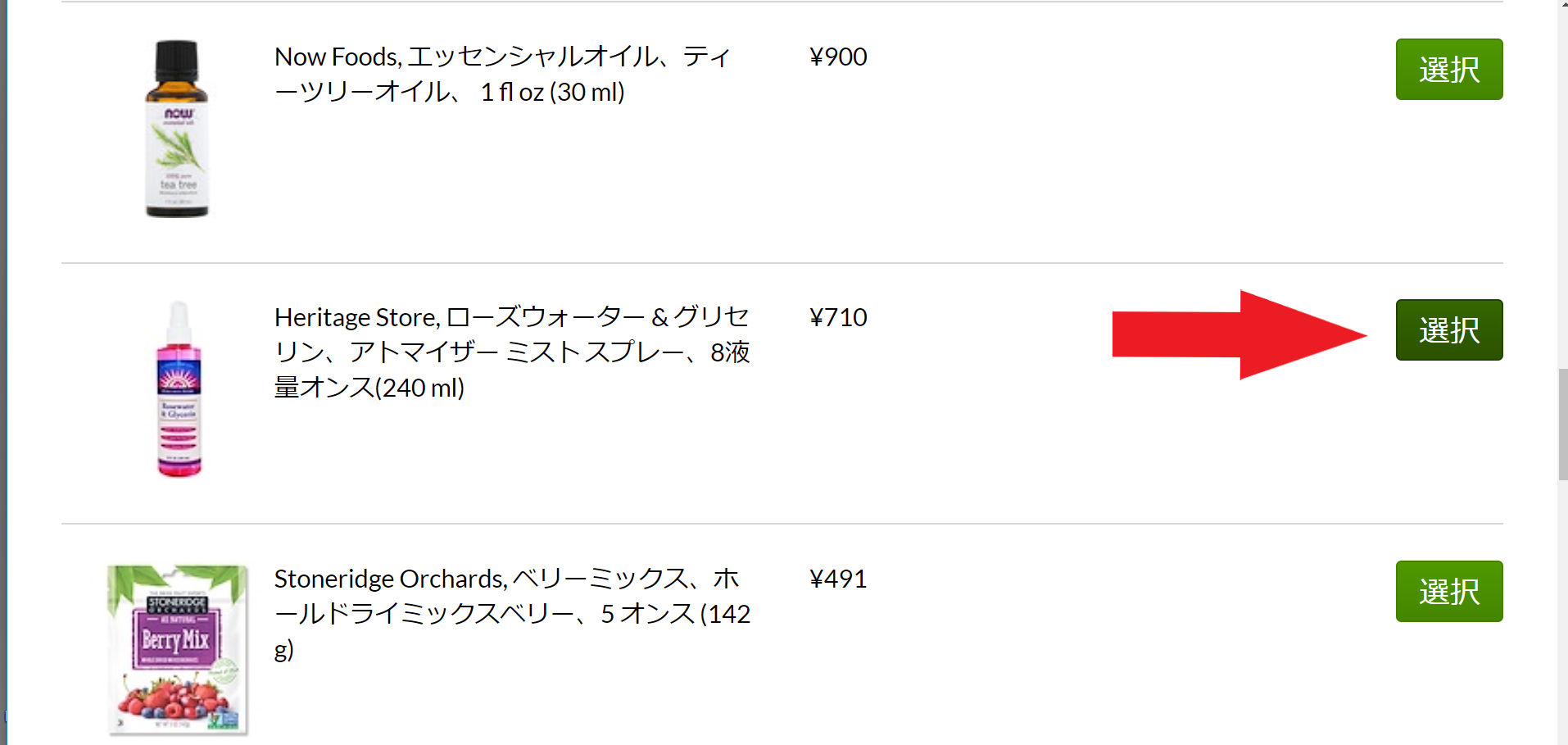Click the Heritage Store rosewater product title
The image size is (1568, 745).
[512, 352]
